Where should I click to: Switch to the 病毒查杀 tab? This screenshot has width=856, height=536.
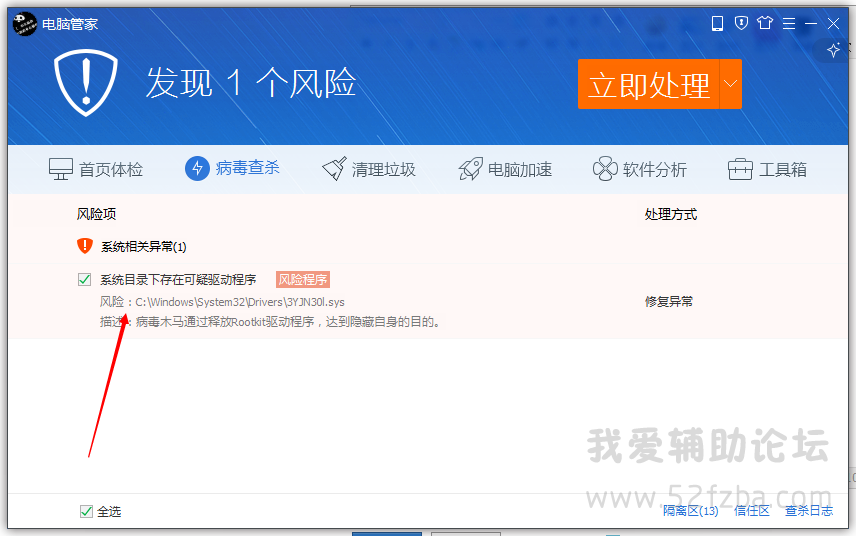233,168
